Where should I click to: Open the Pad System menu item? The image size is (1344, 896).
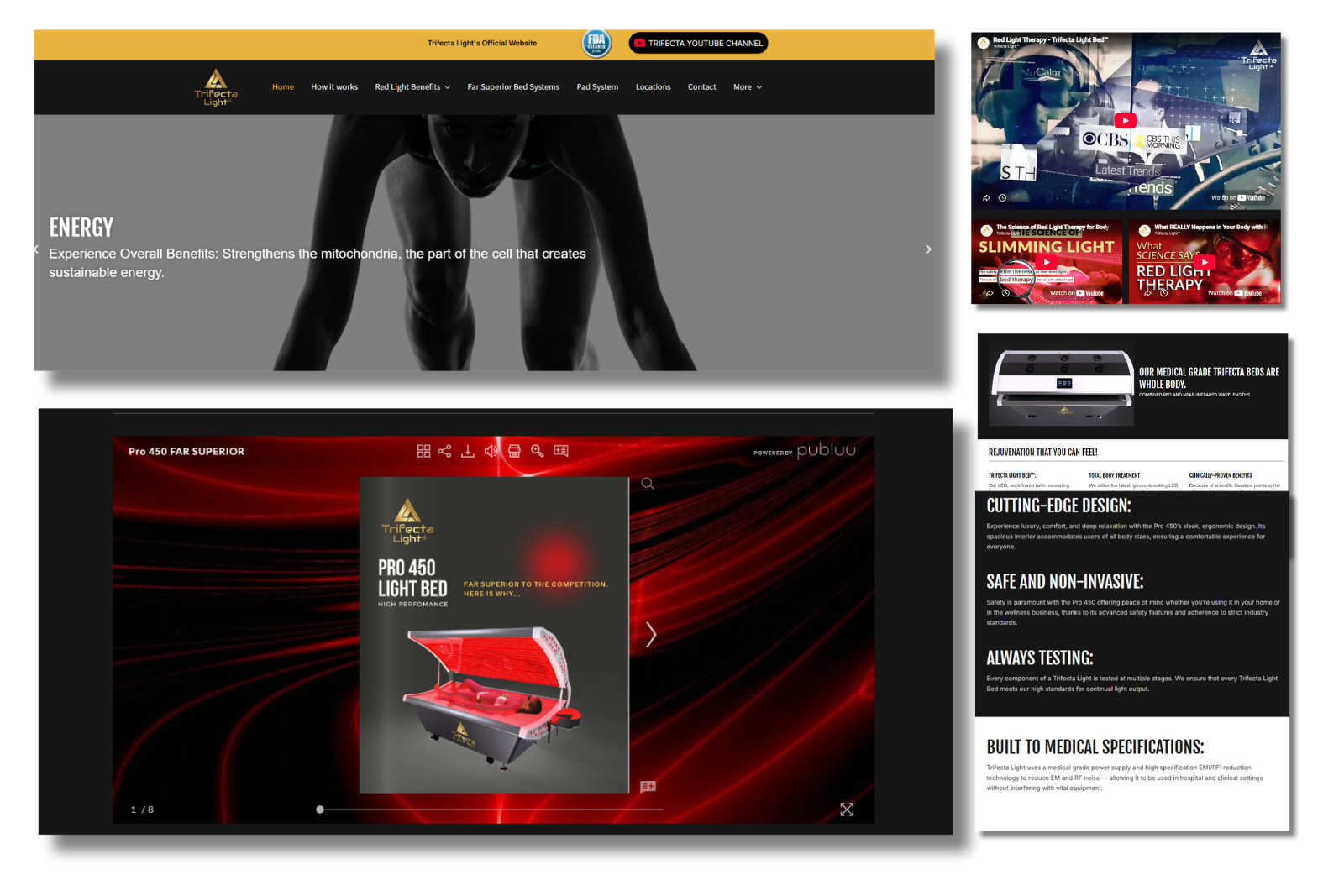597,87
